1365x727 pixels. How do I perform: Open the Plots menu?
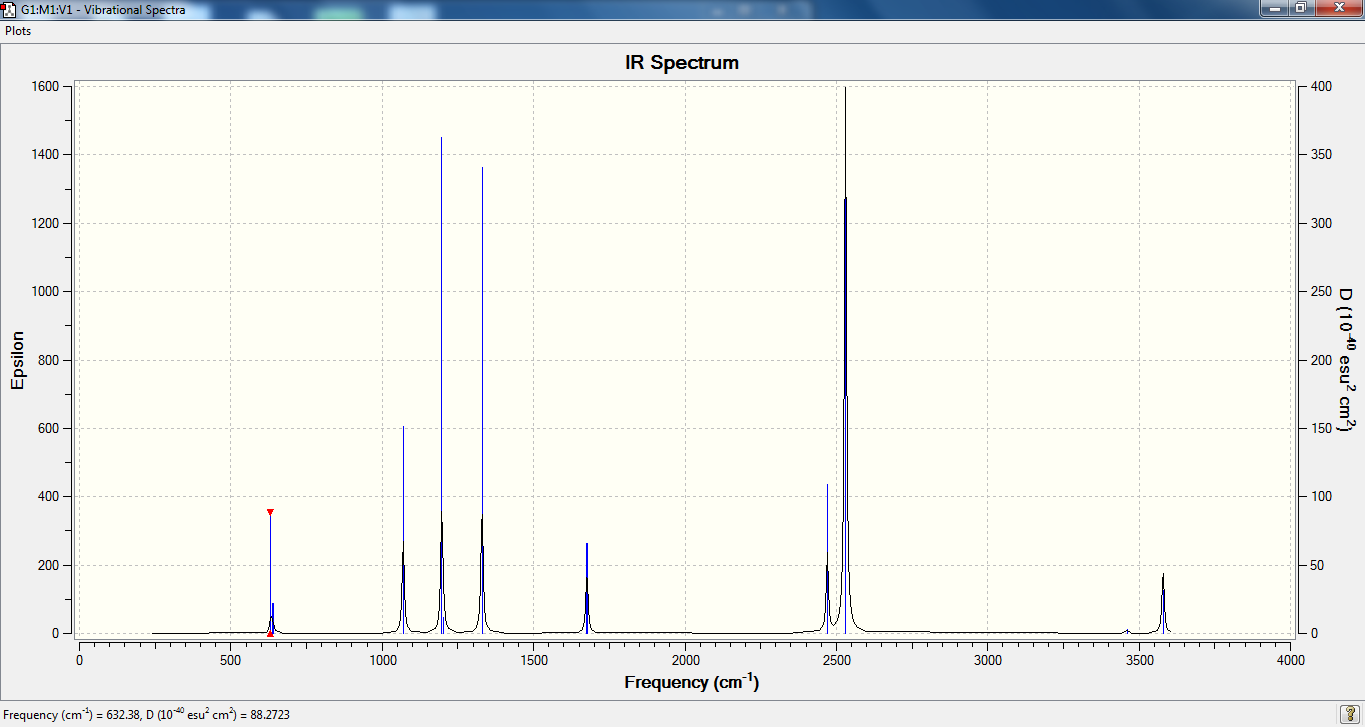[18, 31]
